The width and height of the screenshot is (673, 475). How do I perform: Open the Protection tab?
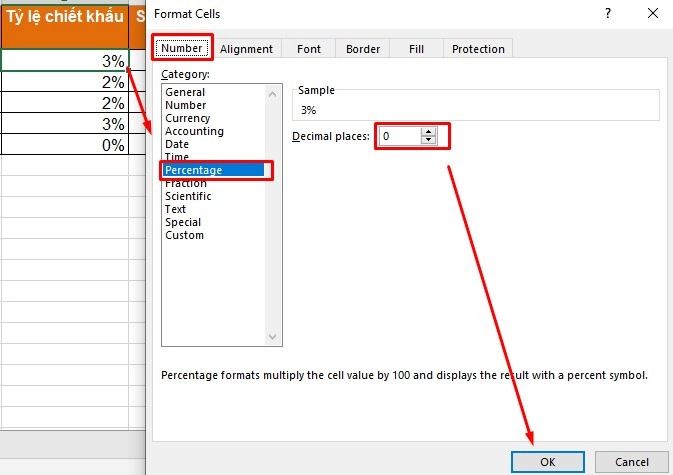[x=478, y=49]
